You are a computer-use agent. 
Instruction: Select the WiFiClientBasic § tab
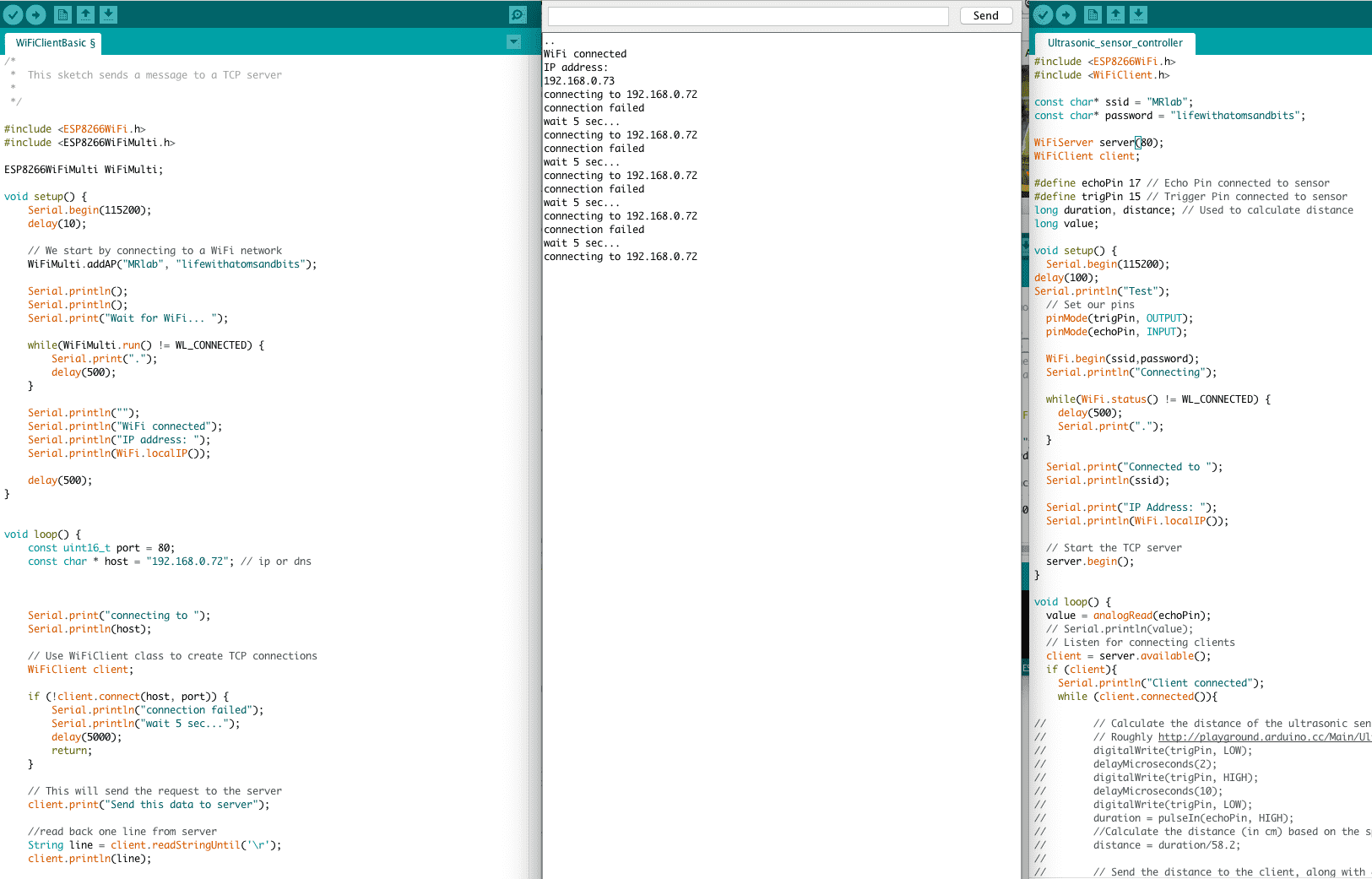(55, 43)
